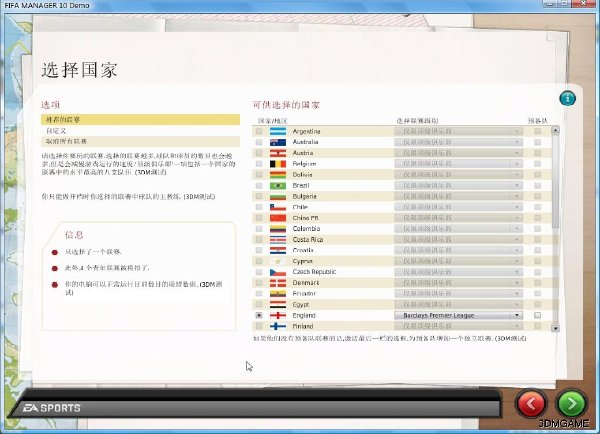Image resolution: width=600 pixels, height=434 pixels.
Task: Select the highlighted recommended leagues option
Action: (x=140, y=120)
